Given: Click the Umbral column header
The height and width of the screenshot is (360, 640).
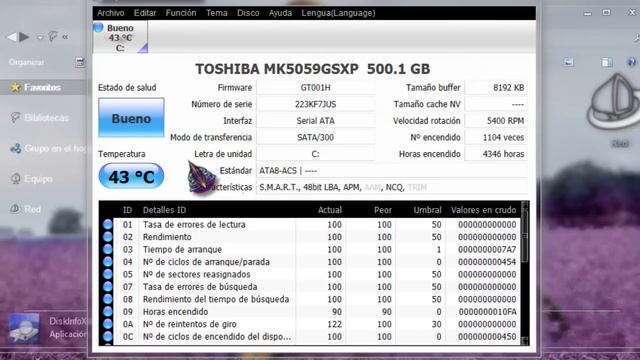Looking at the screenshot, I should [x=427, y=210].
